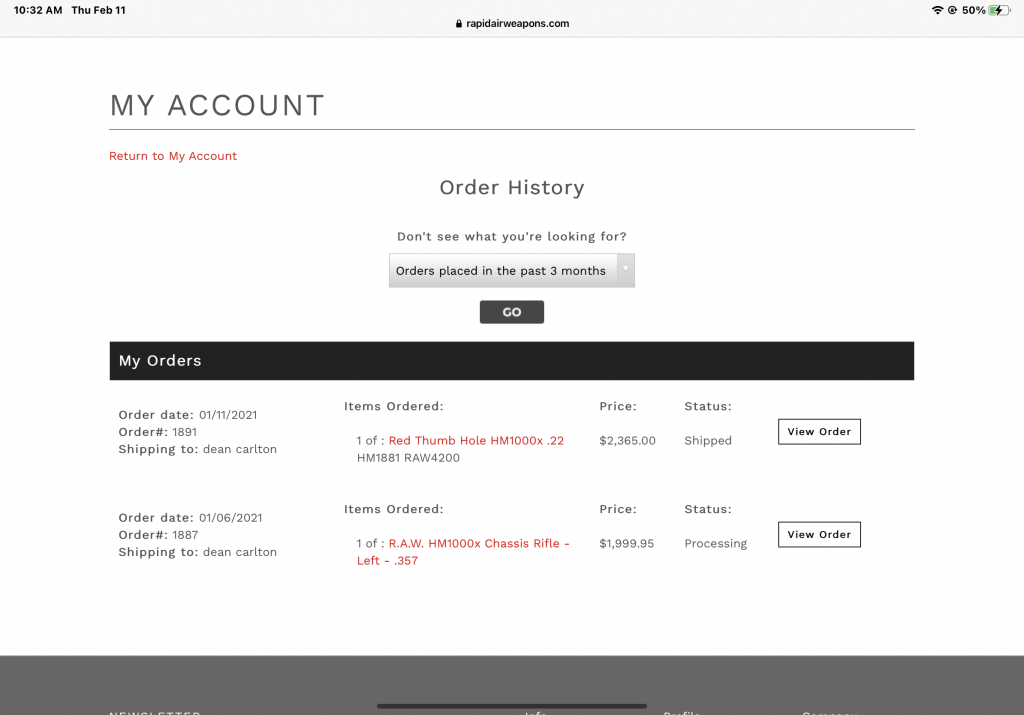Click the 50% battery percentage
1024x715 pixels.
point(973,10)
